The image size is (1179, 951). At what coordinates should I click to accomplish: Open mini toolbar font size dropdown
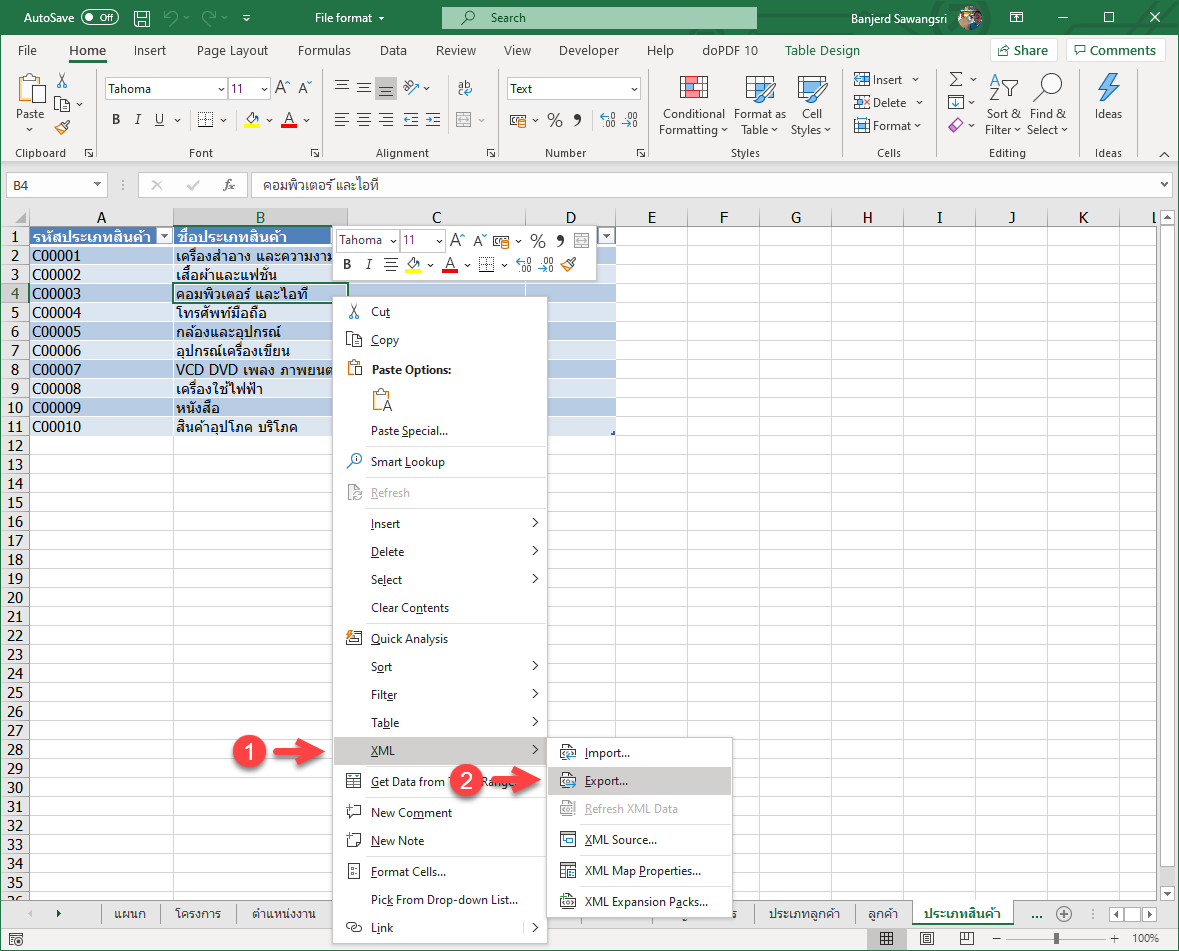439,241
